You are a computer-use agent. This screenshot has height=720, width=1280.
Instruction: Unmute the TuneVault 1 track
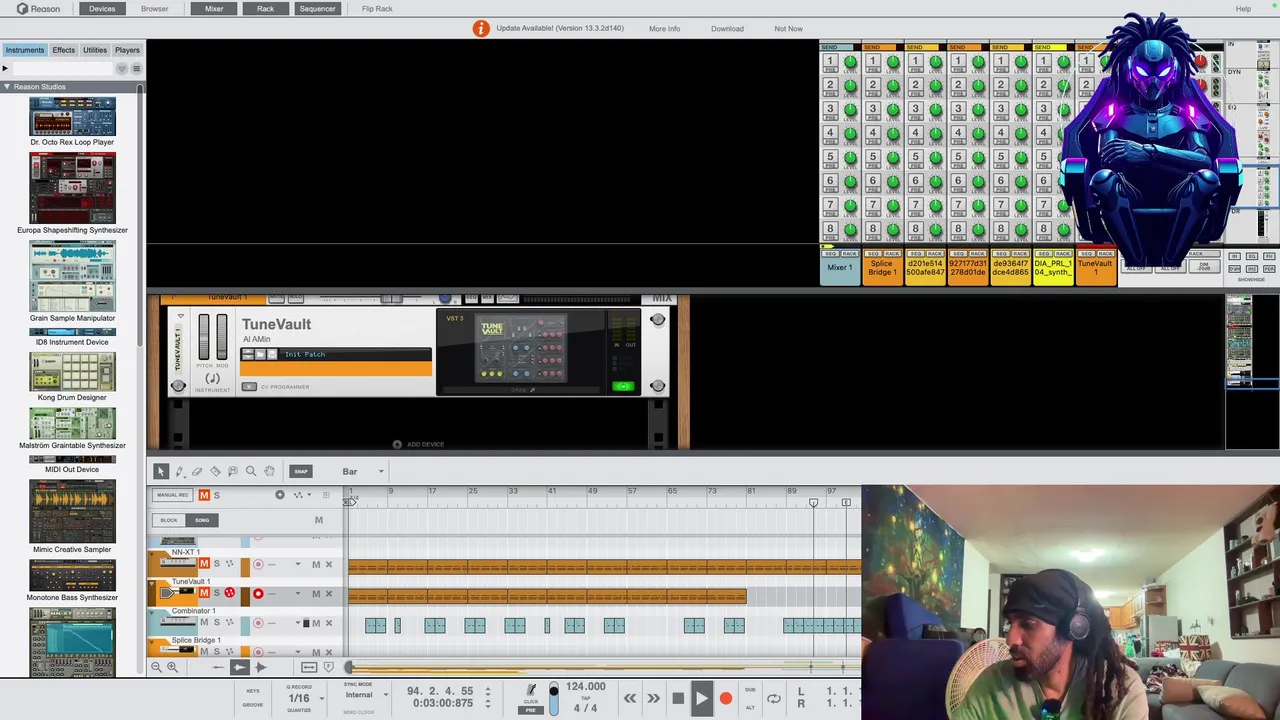tap(204, 594)
